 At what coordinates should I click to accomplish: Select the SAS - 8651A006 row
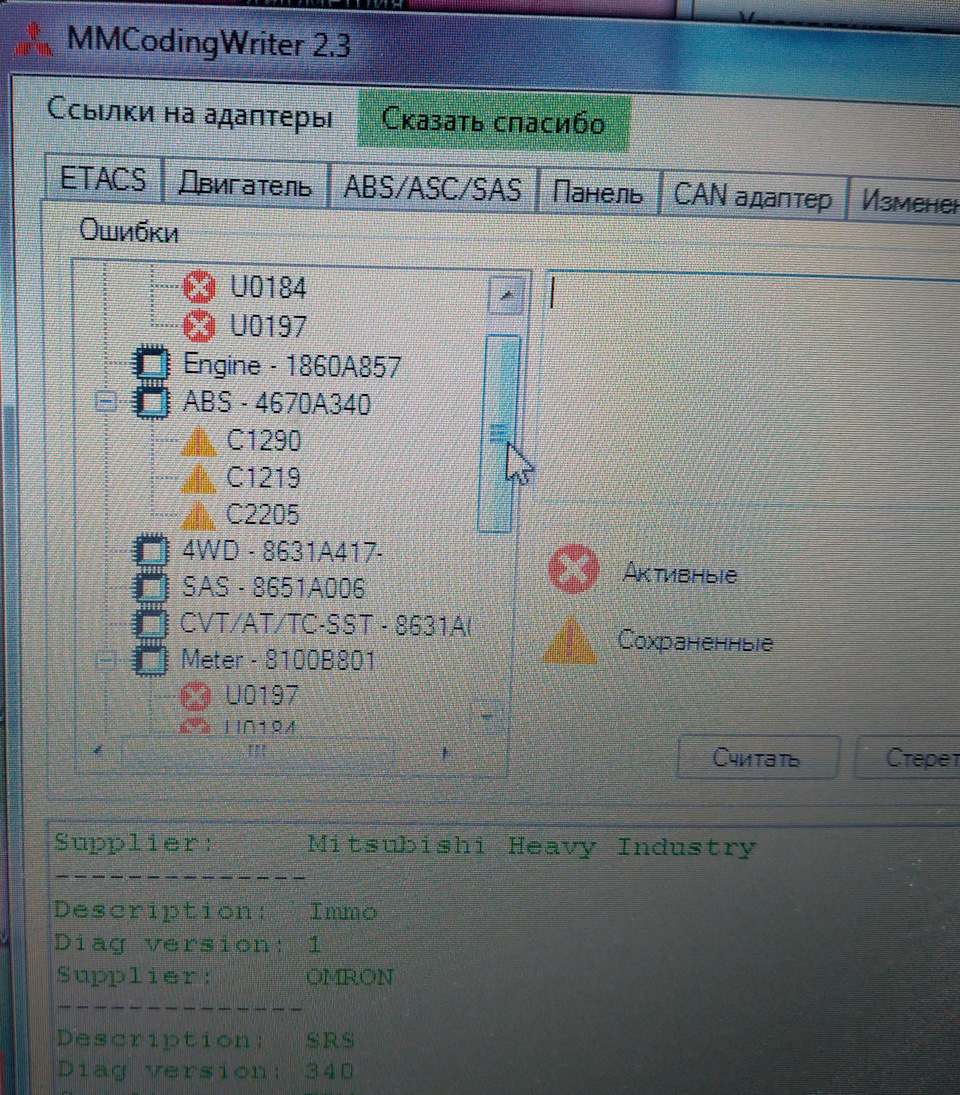point(273,587)
